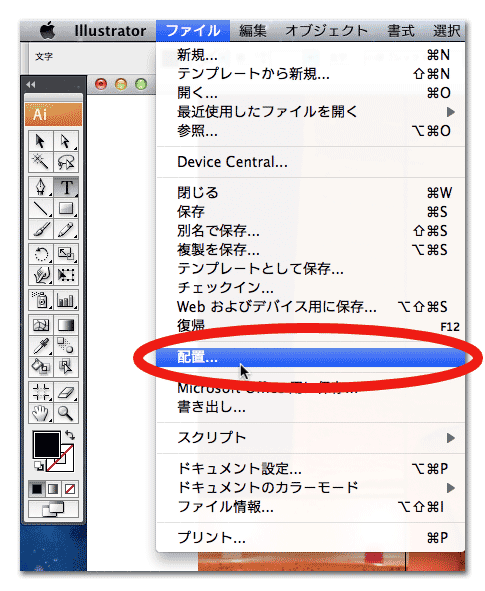The image size is (485, 591).
Task: Select the Eraser tool
Action: click(66, 392)
